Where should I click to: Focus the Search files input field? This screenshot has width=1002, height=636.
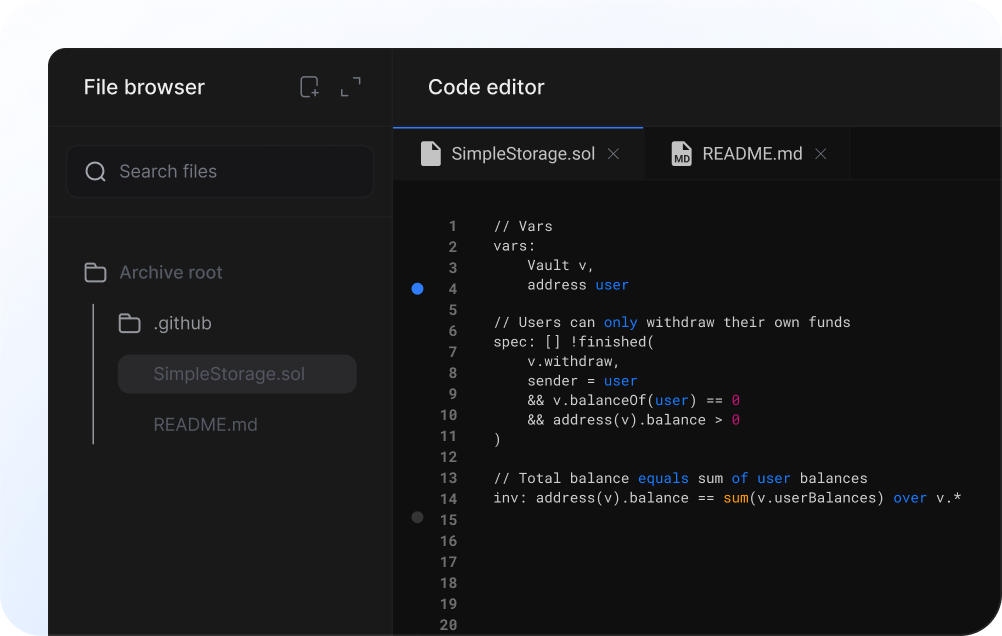(240, 172)
